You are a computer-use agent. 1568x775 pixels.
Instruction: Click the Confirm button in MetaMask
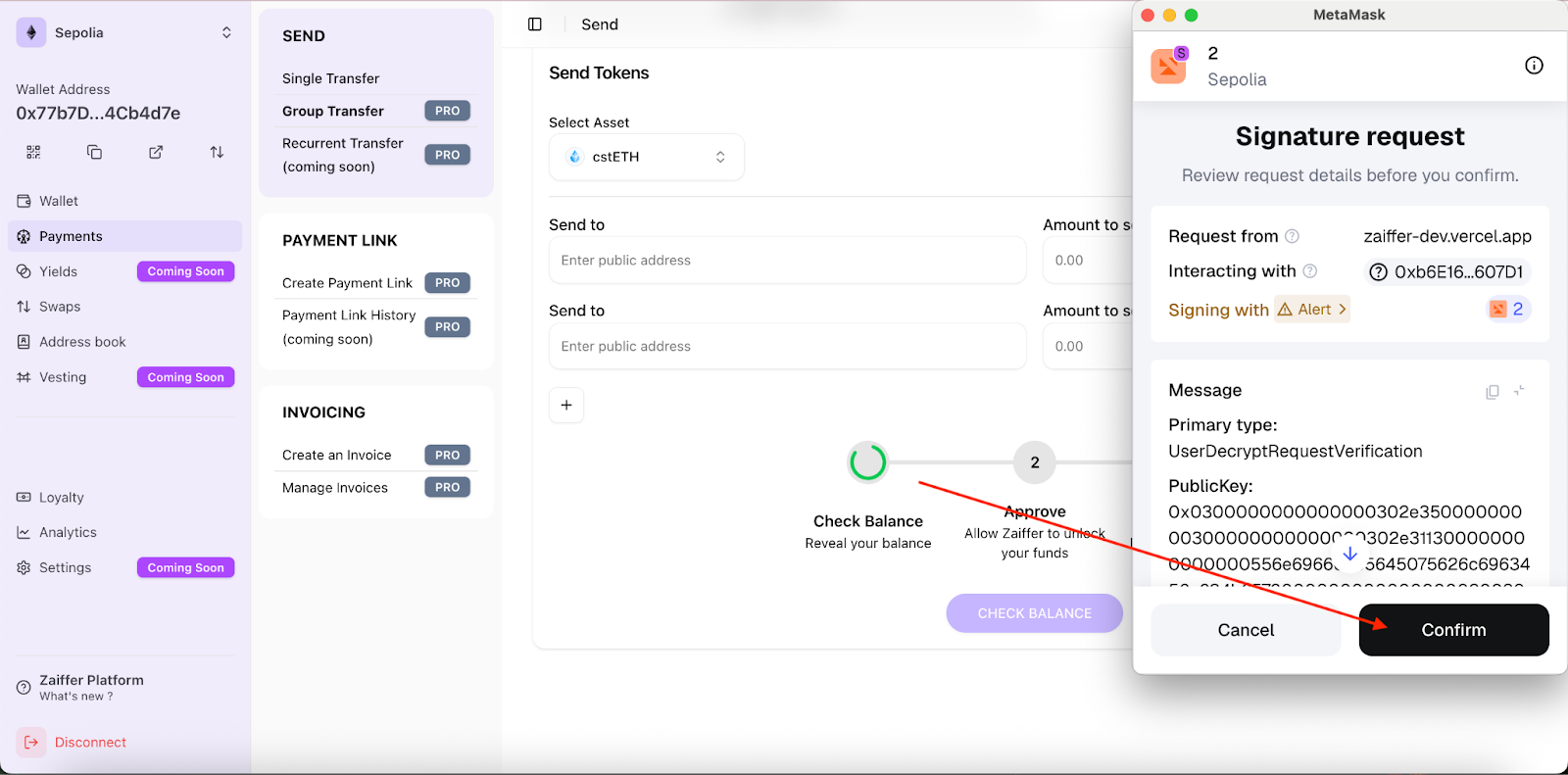pos(1453,630)
